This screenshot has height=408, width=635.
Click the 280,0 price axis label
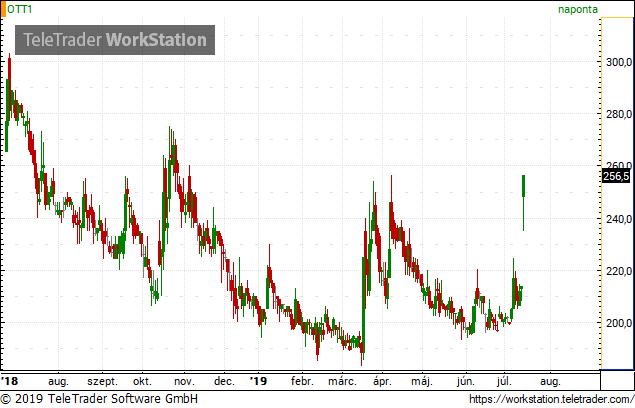tap(618, 114)
